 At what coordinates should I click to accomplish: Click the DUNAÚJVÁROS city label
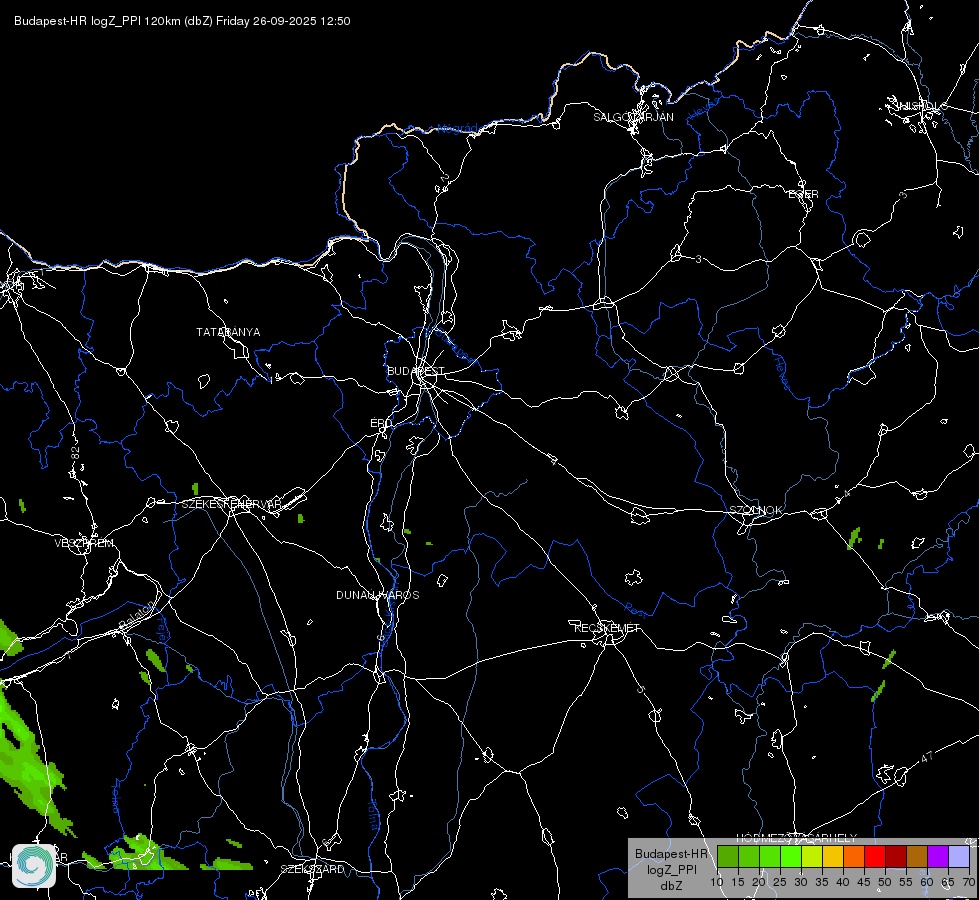point(378,595)
